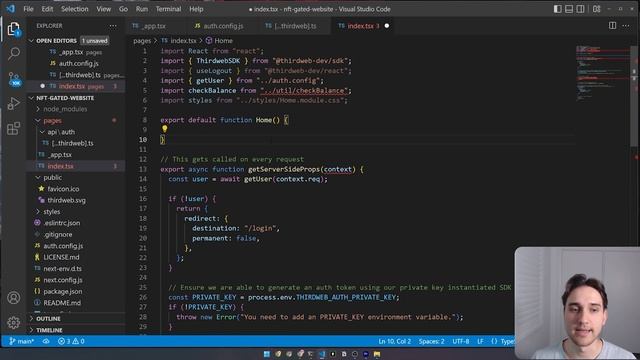The height and width of the screenshot is (360, 640).
Task: Open the Run and Debug view
Action: tap(13, 103)
